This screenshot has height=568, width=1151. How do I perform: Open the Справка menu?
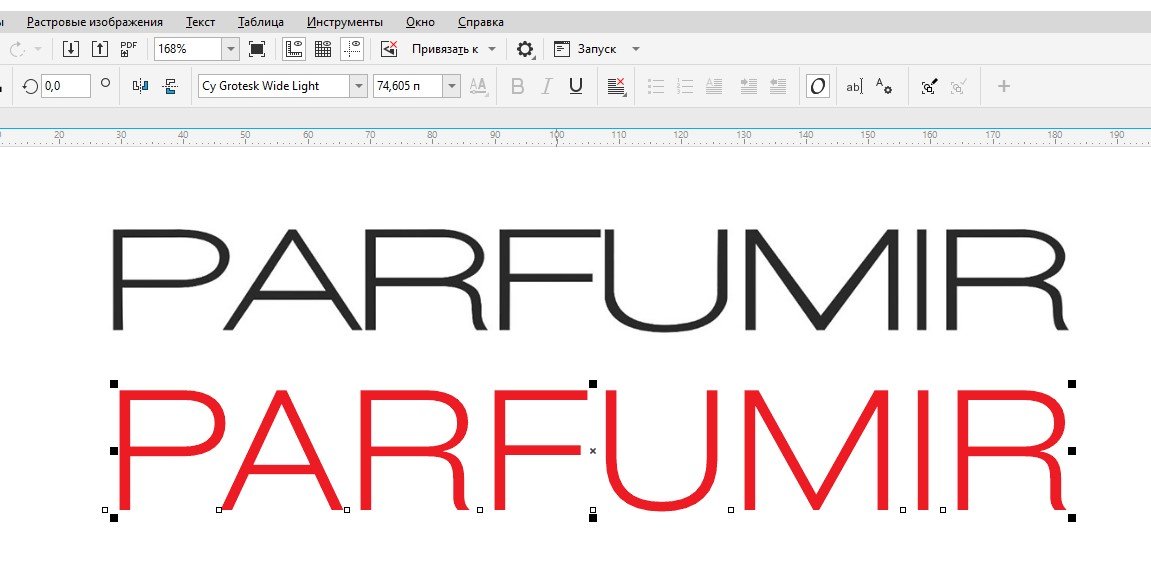pos(481,22)
